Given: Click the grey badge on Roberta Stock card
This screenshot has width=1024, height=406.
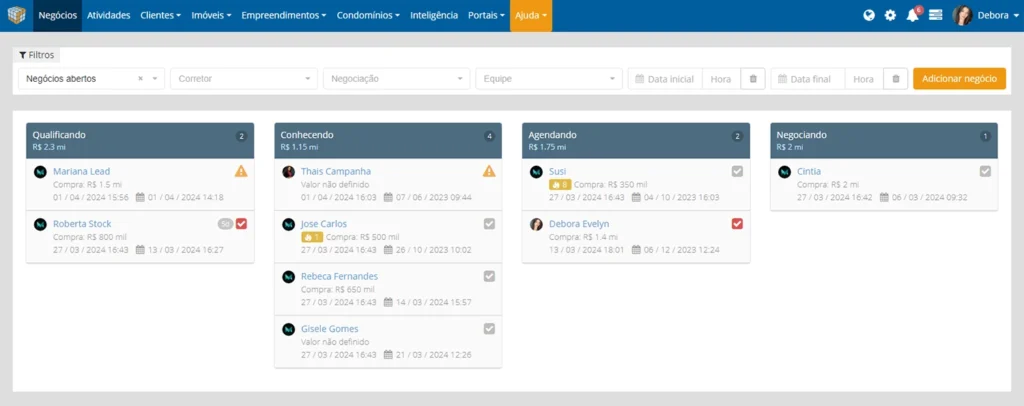Looking at the screenshot, I should coord(225,224).
